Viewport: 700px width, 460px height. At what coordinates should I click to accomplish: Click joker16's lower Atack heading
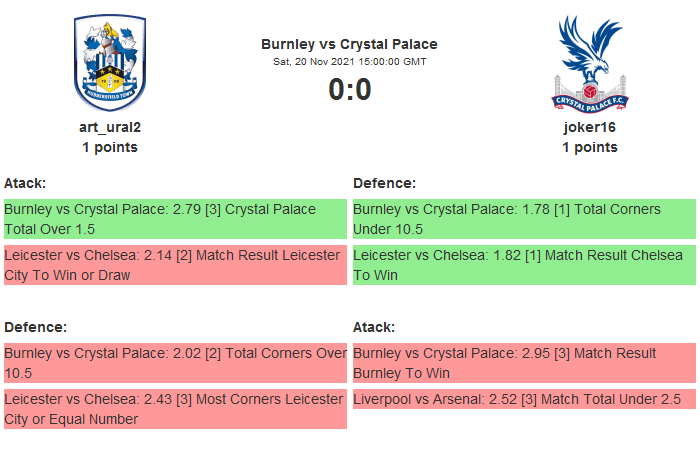coord(374,327)
